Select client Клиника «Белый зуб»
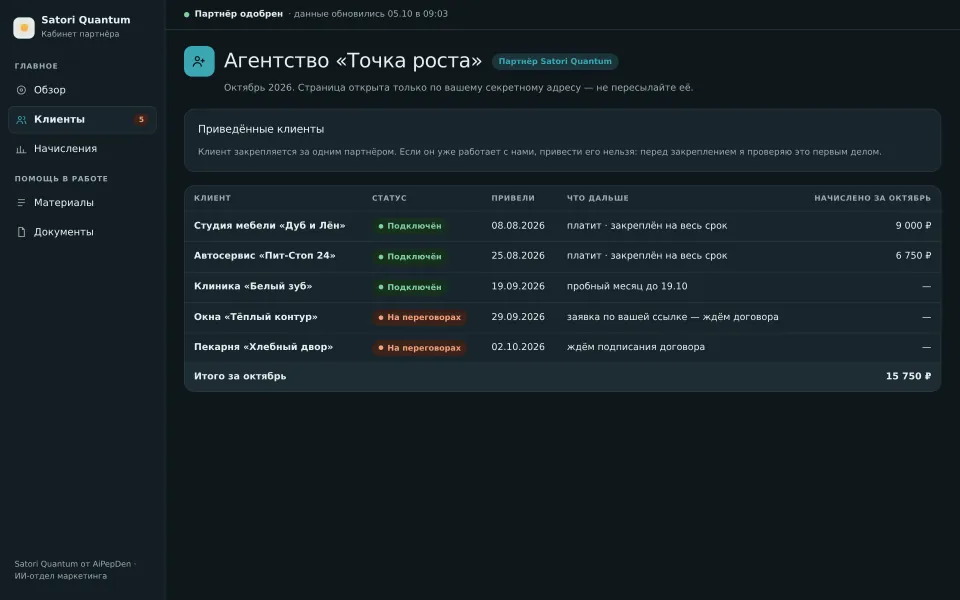960x600 pixels. (x=253, y=286)
